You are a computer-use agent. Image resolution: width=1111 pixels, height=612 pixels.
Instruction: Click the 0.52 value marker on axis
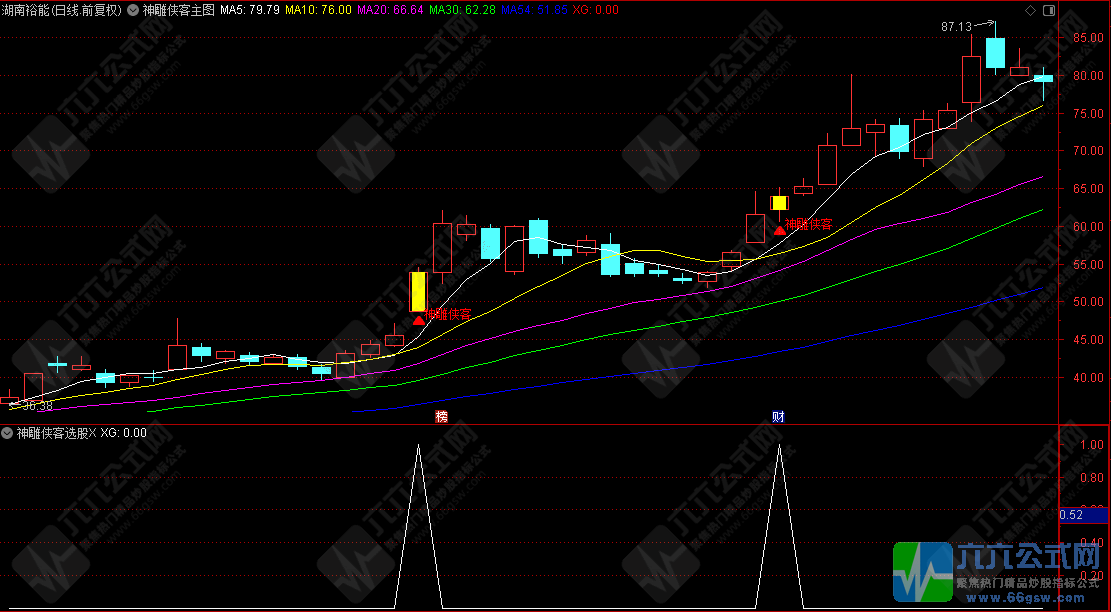(1070, 515)
